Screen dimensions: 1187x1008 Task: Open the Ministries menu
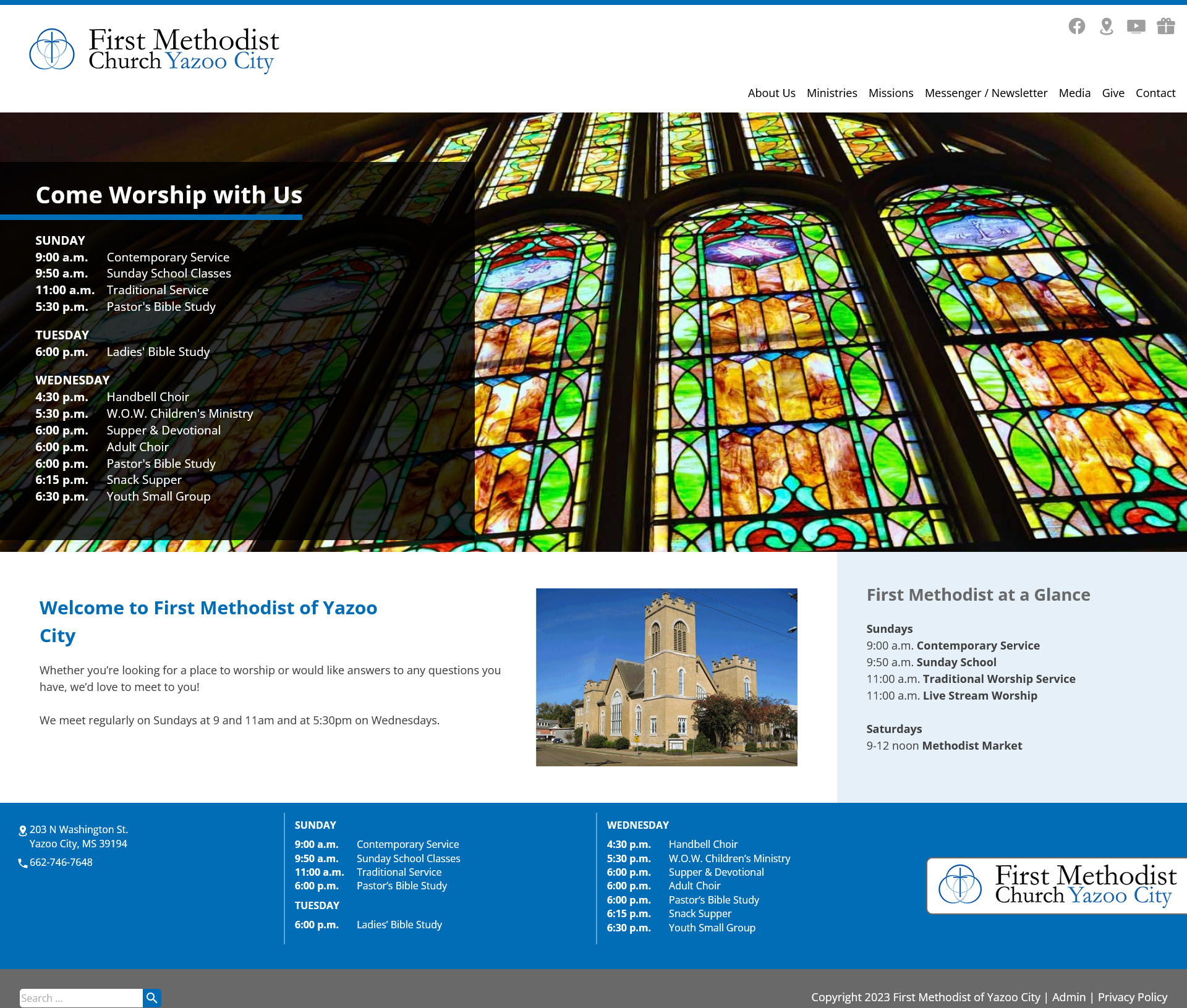pyautogui.click(x=832, y=93)
